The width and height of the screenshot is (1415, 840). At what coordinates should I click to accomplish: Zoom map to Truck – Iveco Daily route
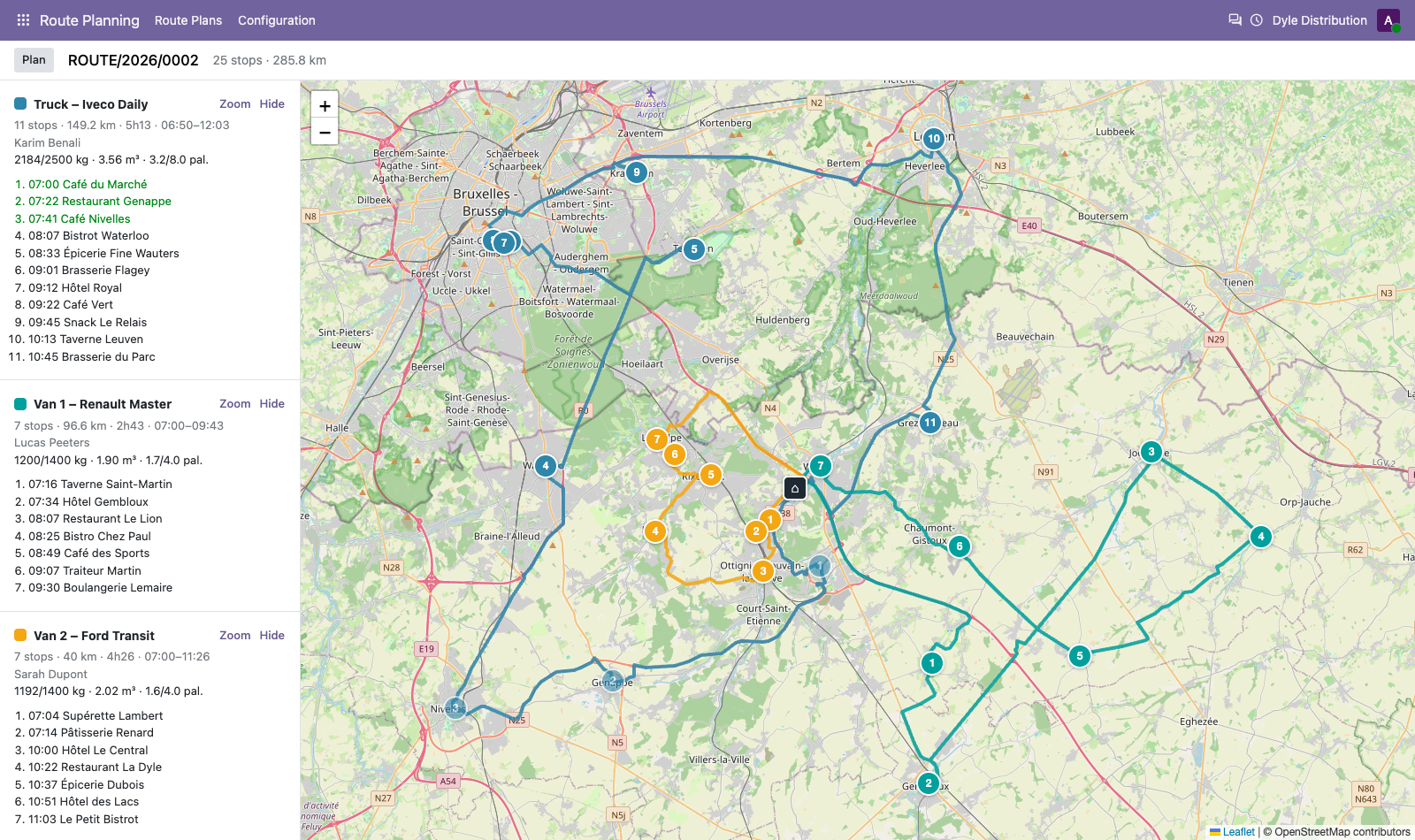pyautogui.click(x=235, y=103)
